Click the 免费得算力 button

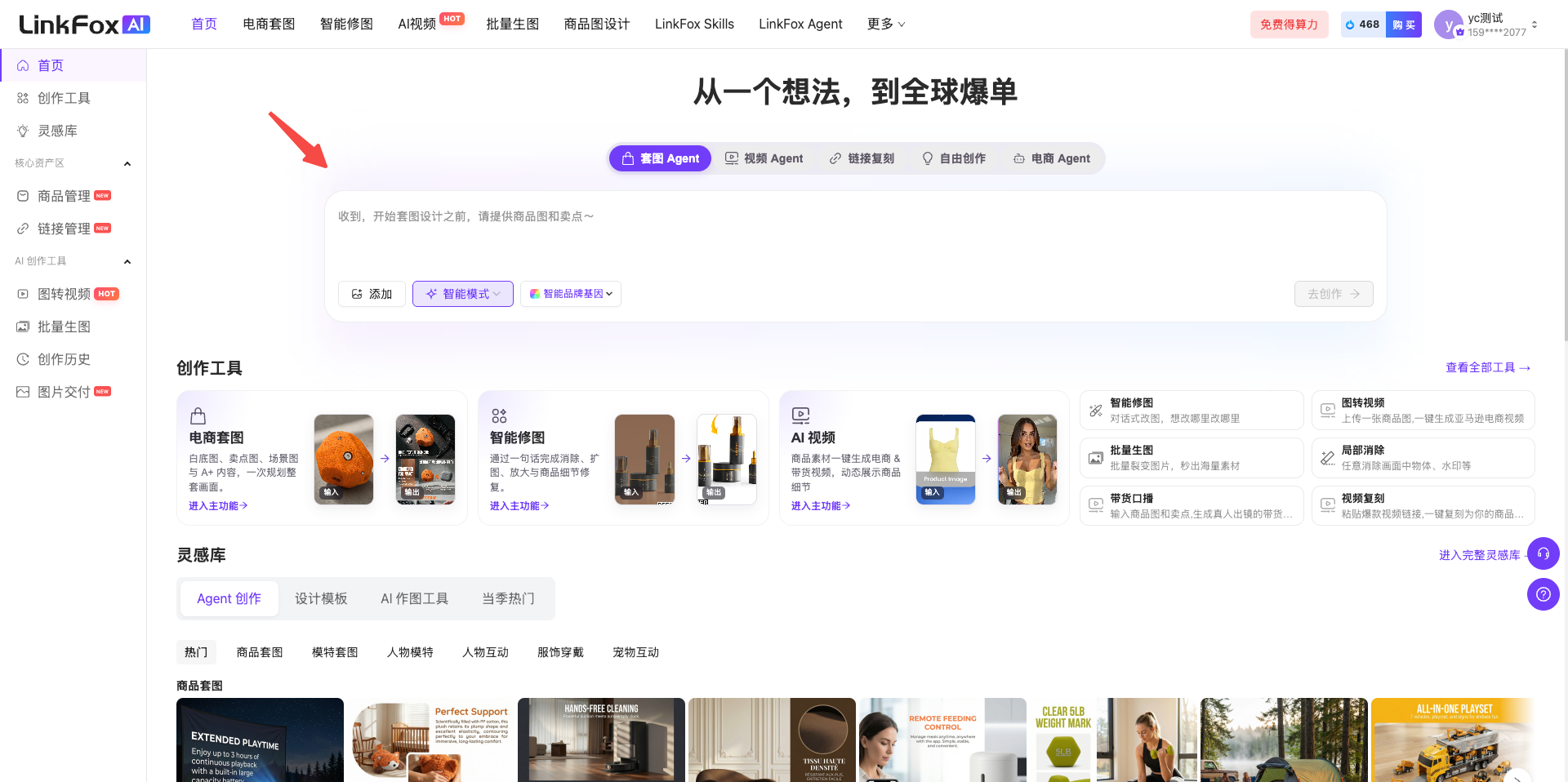(x=1289, y=24)
